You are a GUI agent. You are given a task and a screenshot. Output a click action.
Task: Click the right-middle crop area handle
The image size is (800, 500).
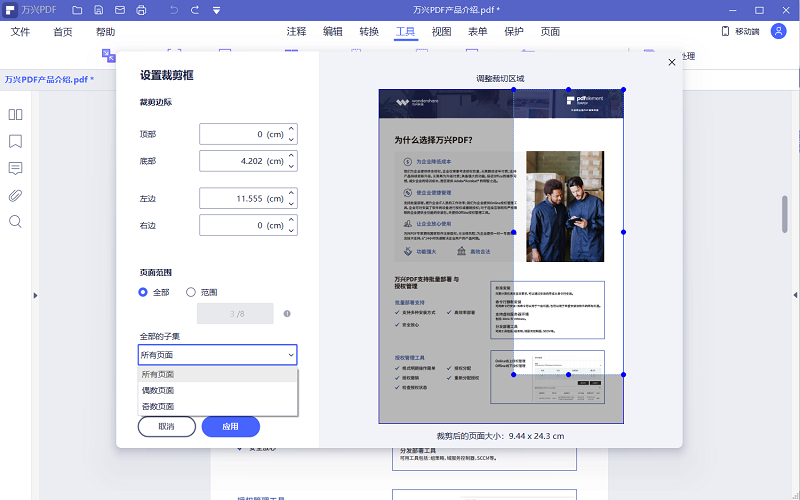tap(623, 232)
